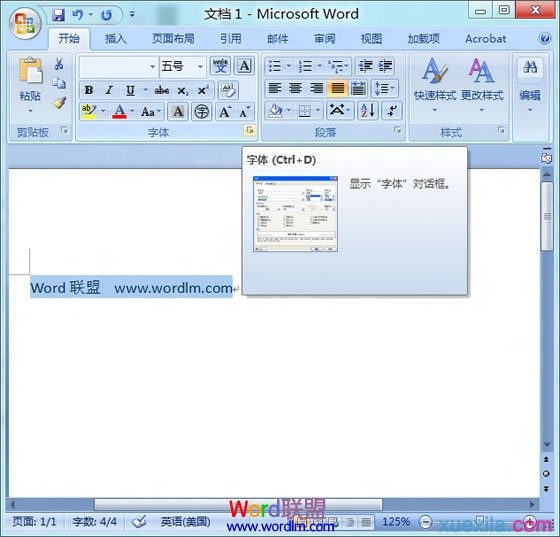The width and height of the screenshot is (560, 537).
Task: Toggle justify paragraph alignment
Action: [x=338, y=88]
